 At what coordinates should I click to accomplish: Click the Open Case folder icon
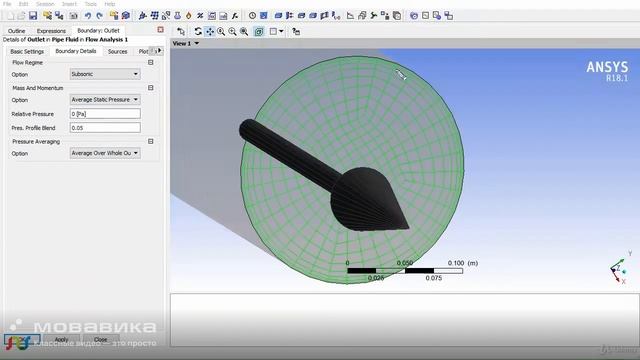pos(21,16)
